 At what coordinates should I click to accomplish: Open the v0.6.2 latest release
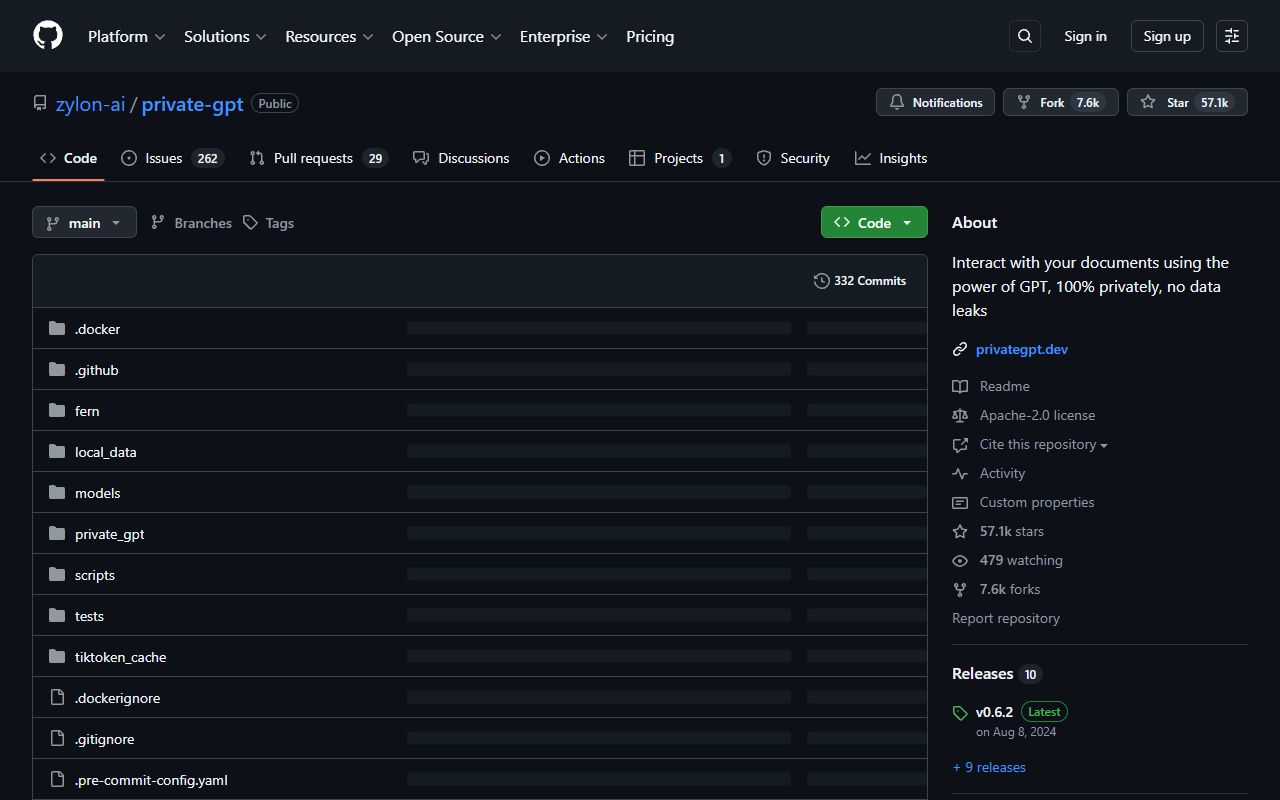(x=994, y=711)
